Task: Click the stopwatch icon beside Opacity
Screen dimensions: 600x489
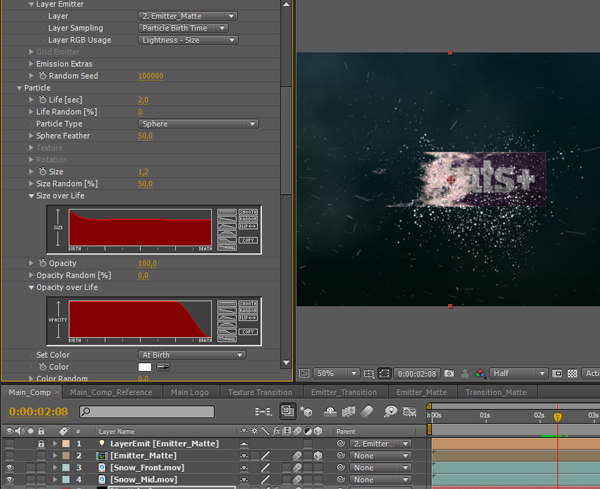Action: (x=43, y=263)
